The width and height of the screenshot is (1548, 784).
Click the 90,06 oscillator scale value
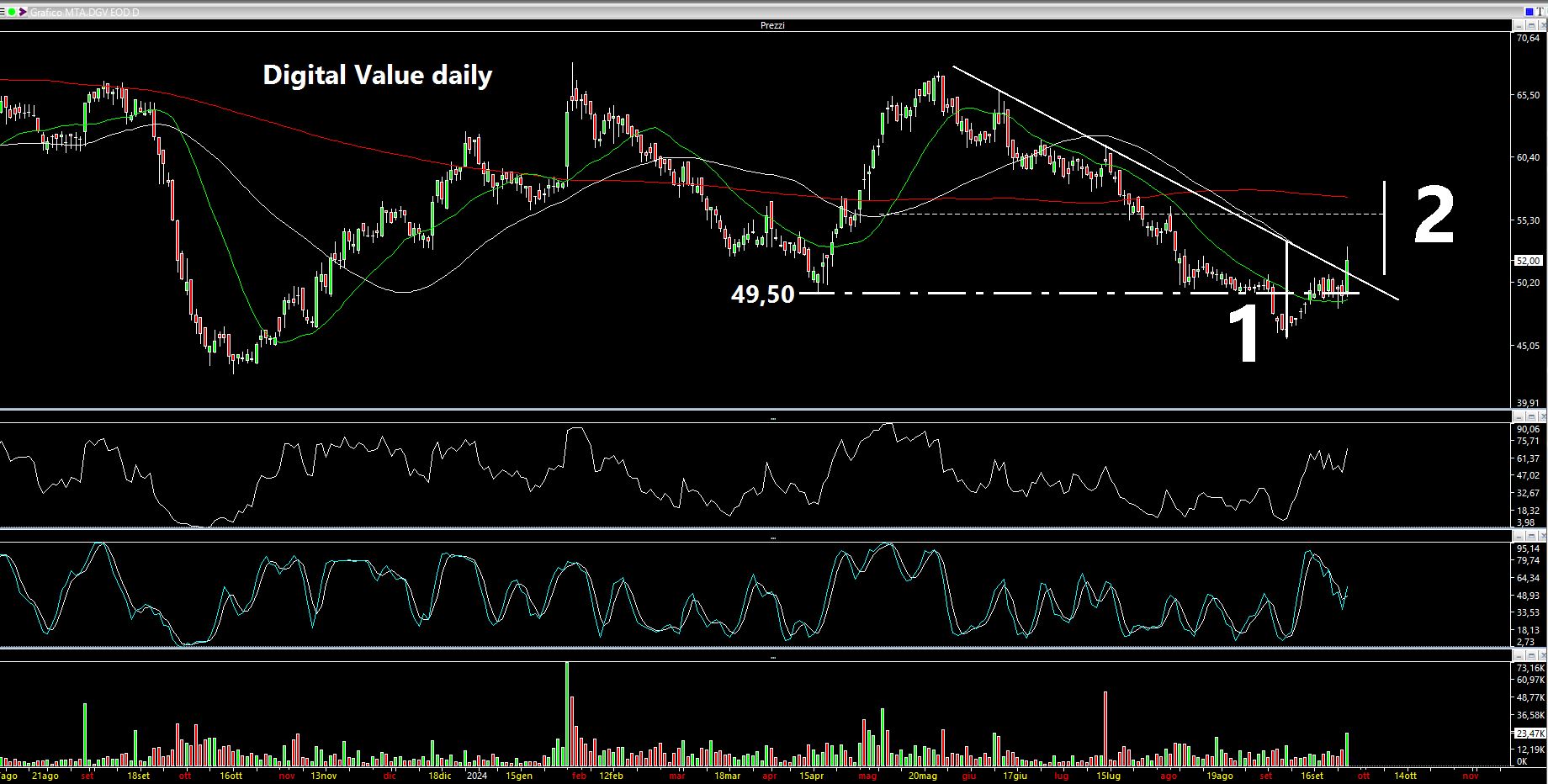click(x=1528, y=429)
